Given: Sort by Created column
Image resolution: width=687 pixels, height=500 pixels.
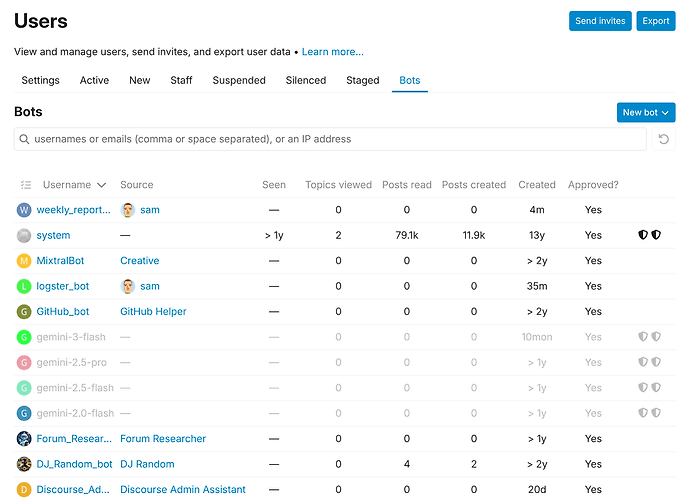Looking at the screenshot, I should 537,185.
